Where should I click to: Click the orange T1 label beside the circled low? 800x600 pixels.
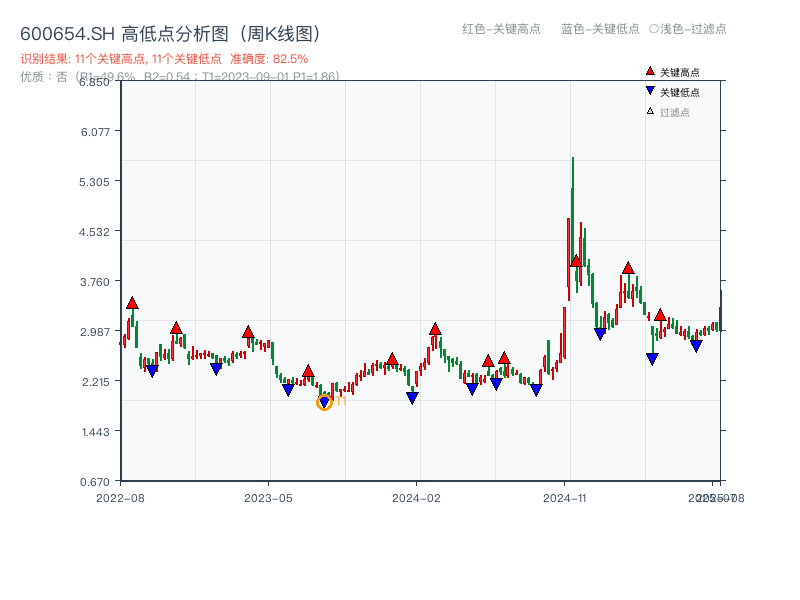tap(341, 401)
